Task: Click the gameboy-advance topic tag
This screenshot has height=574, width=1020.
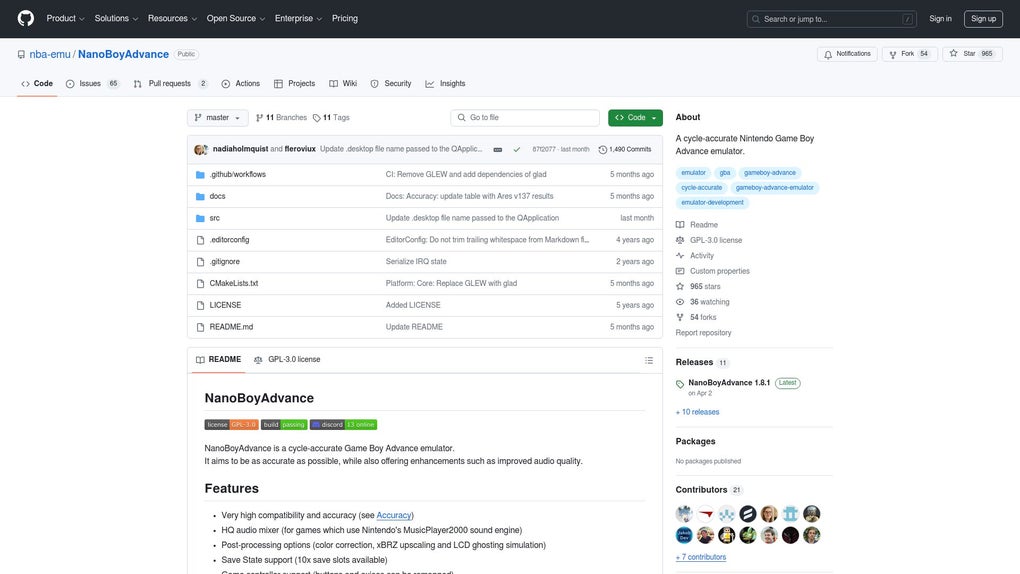Action: [770, 172]
